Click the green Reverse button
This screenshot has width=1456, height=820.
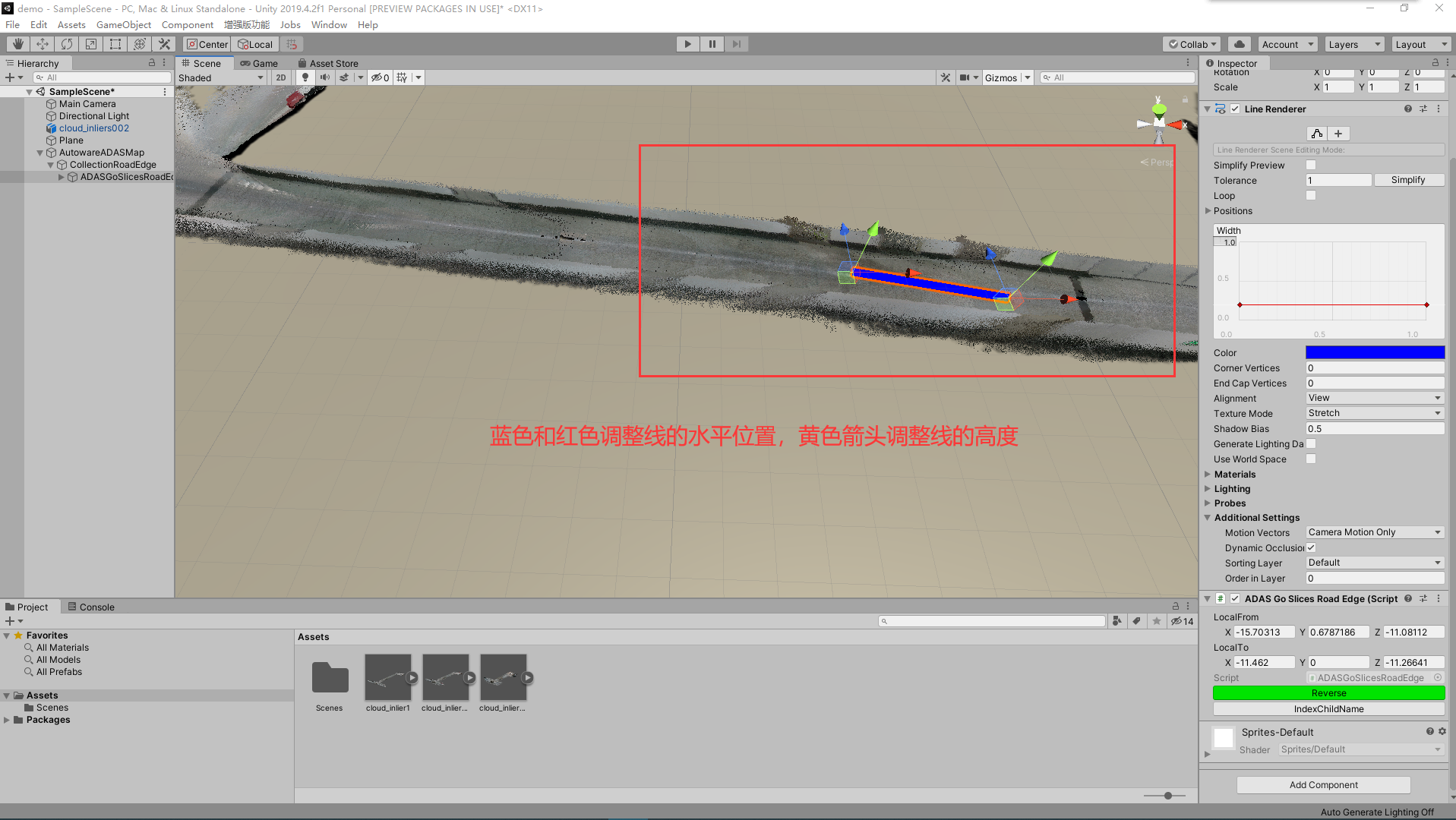(x=1328, y=693)
